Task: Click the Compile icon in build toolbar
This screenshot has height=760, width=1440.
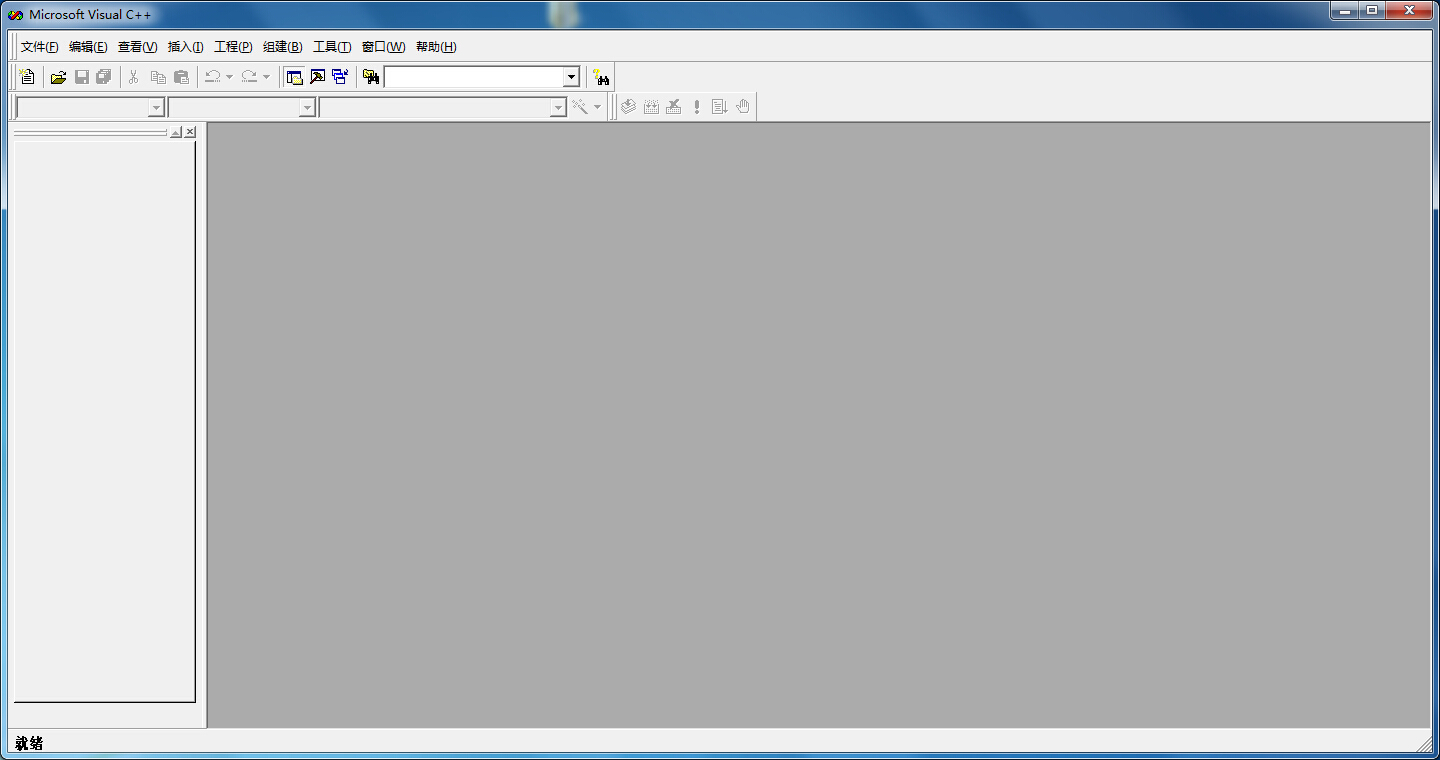Action: tap(628, 107)
